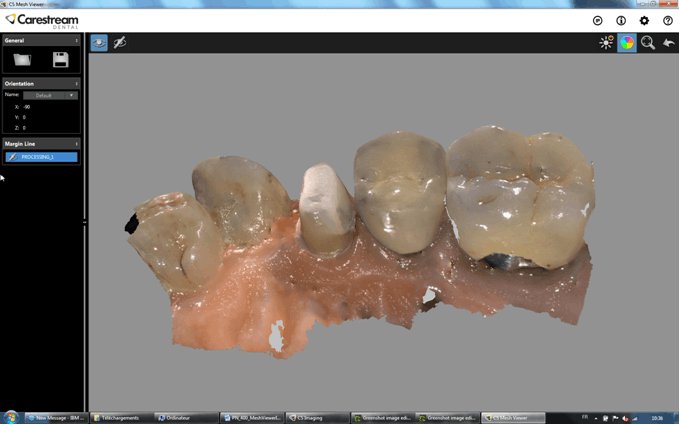The height and width of the screenshot is (425, 680).
Task: Toggle the crossed-out eye hide button
Action: (120, 43)
